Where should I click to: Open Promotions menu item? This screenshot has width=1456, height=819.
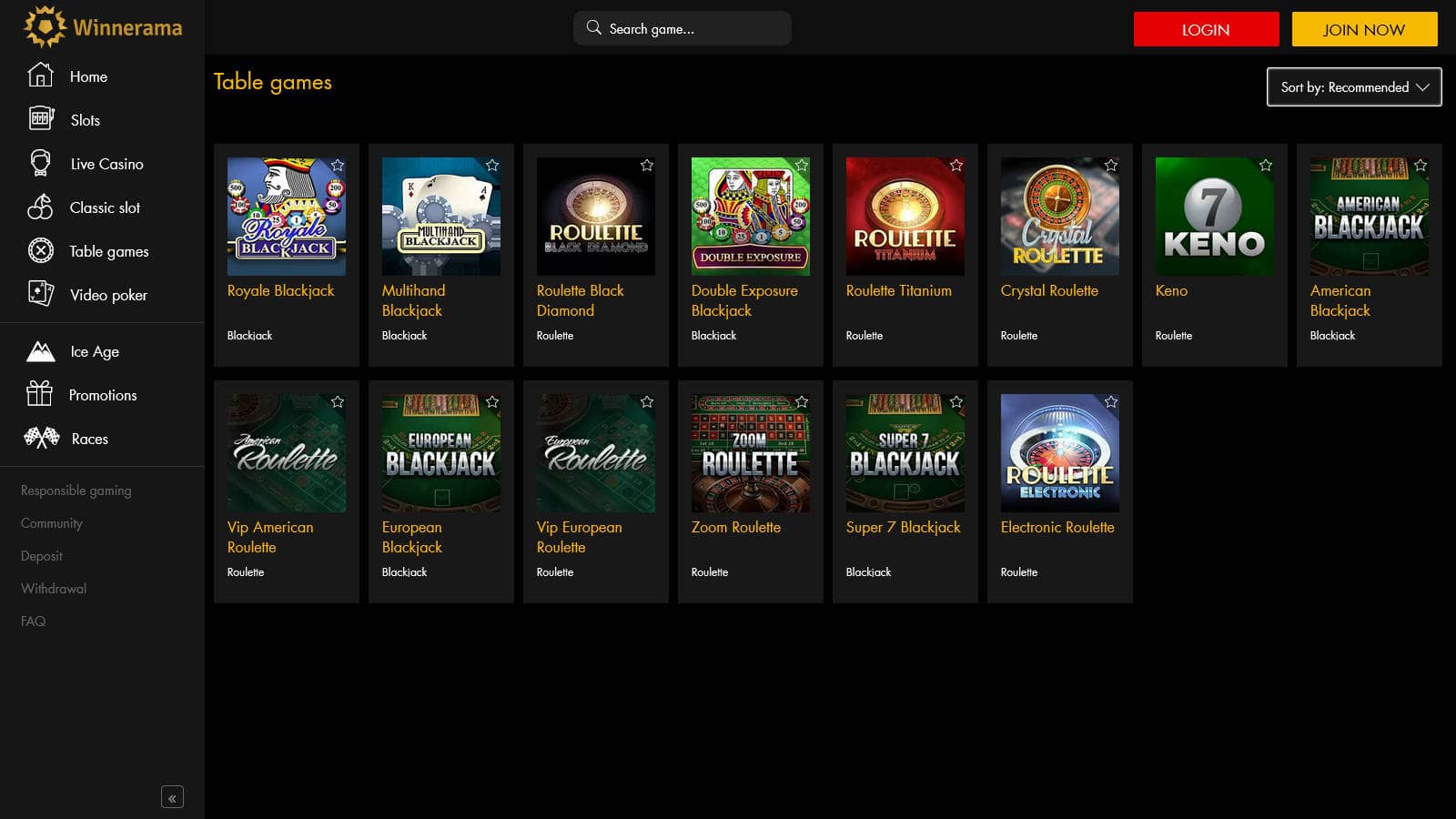click(x=103, y=395)
